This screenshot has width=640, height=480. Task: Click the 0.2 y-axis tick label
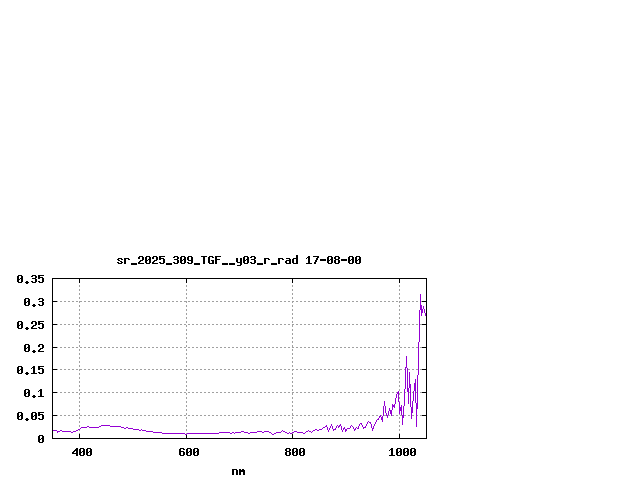tap(34, 348)
